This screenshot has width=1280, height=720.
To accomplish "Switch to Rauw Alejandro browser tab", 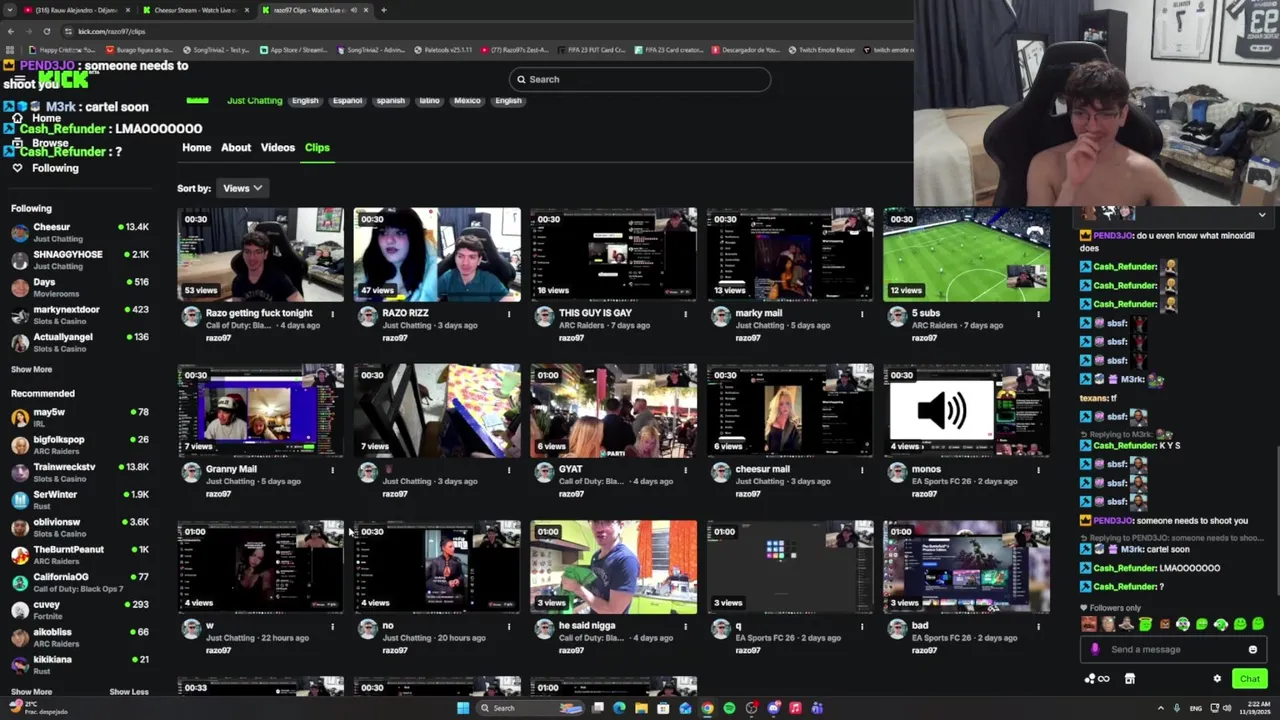I will point(74,10).
